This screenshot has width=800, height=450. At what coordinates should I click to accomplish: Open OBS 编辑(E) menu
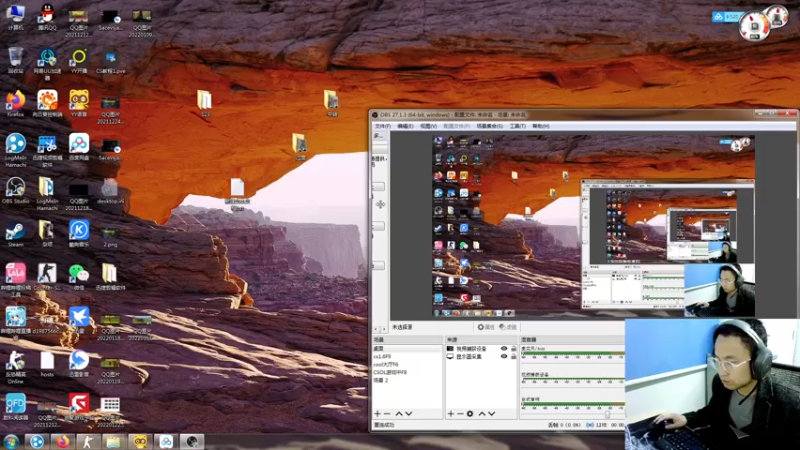coord(405,126)
